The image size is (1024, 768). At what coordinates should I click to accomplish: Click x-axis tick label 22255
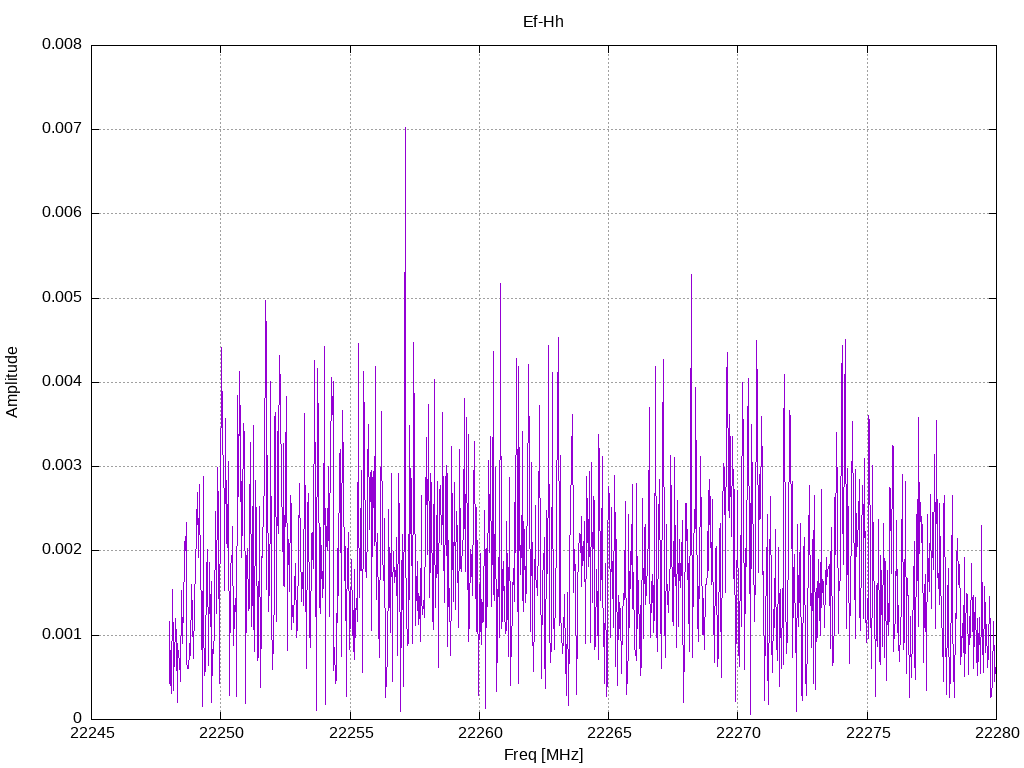tap(351, 733)
